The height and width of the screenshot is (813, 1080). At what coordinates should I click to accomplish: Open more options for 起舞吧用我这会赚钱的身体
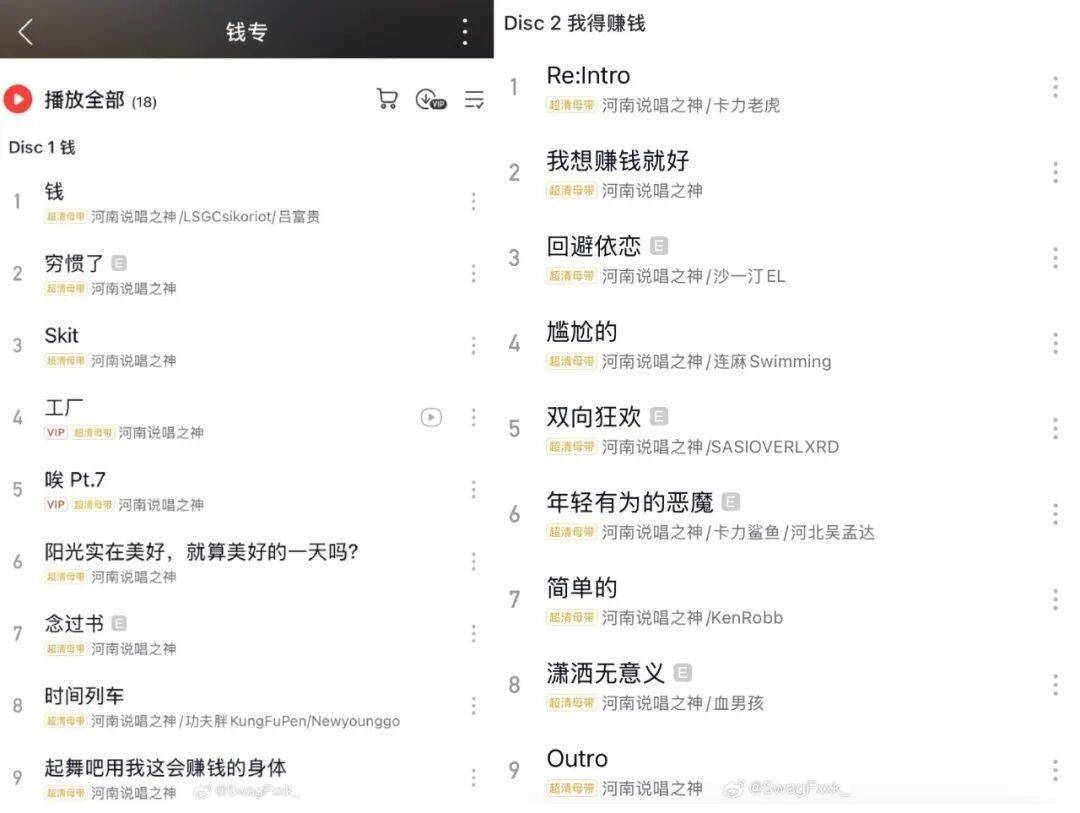click(473, 777)
